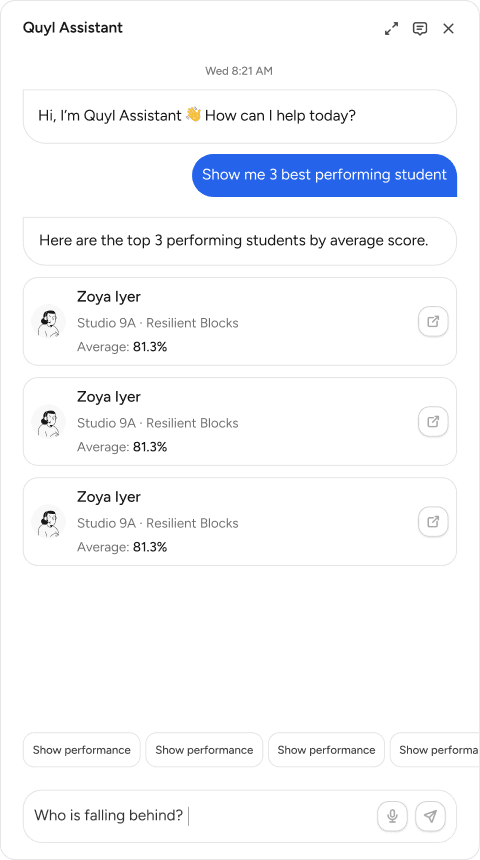Select the avatar on the bottom student card
The height and width of the screenshot is (860, 480).
tap(48, 522)
